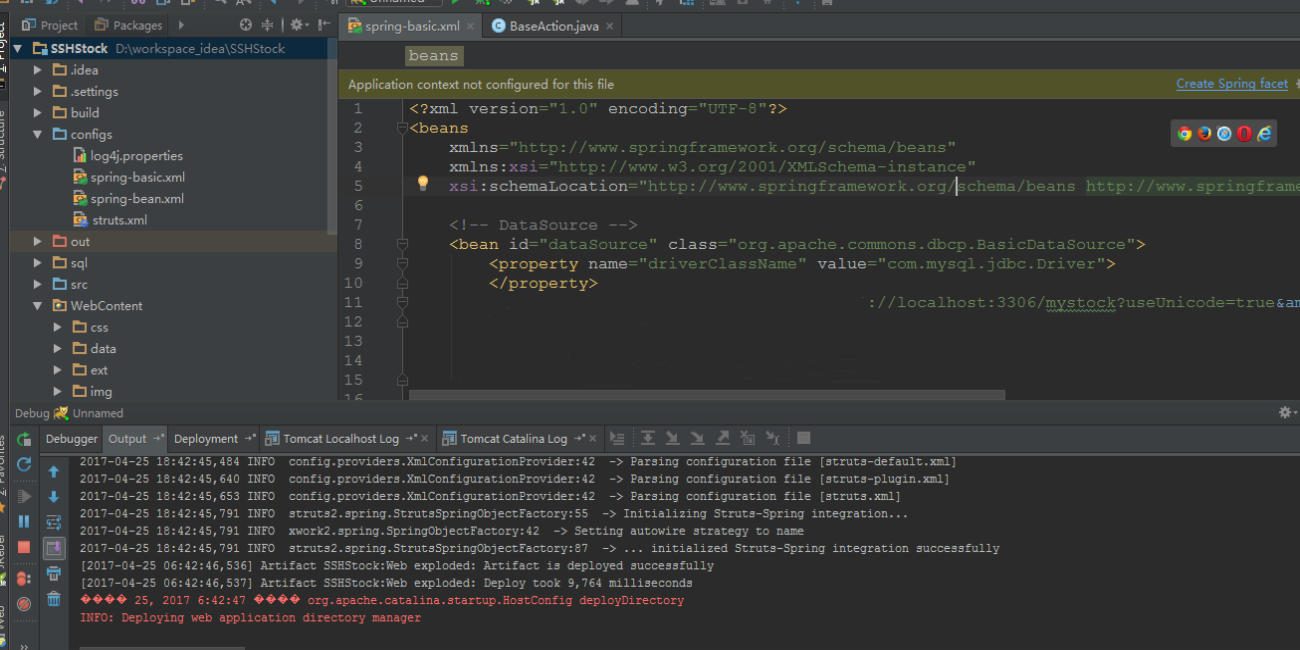Click the Clear All trash icon in console
Screen dimensions: 1300x650
54,599
